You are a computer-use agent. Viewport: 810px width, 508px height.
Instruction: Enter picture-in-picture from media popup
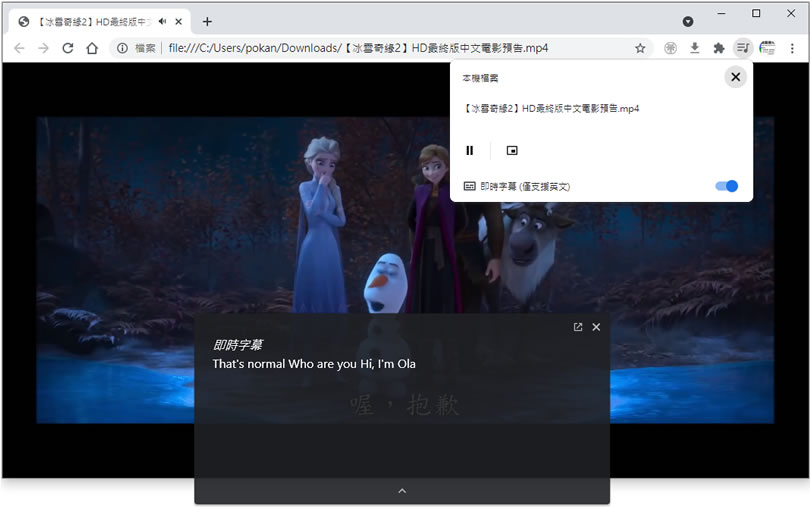[x=512, y=150]
